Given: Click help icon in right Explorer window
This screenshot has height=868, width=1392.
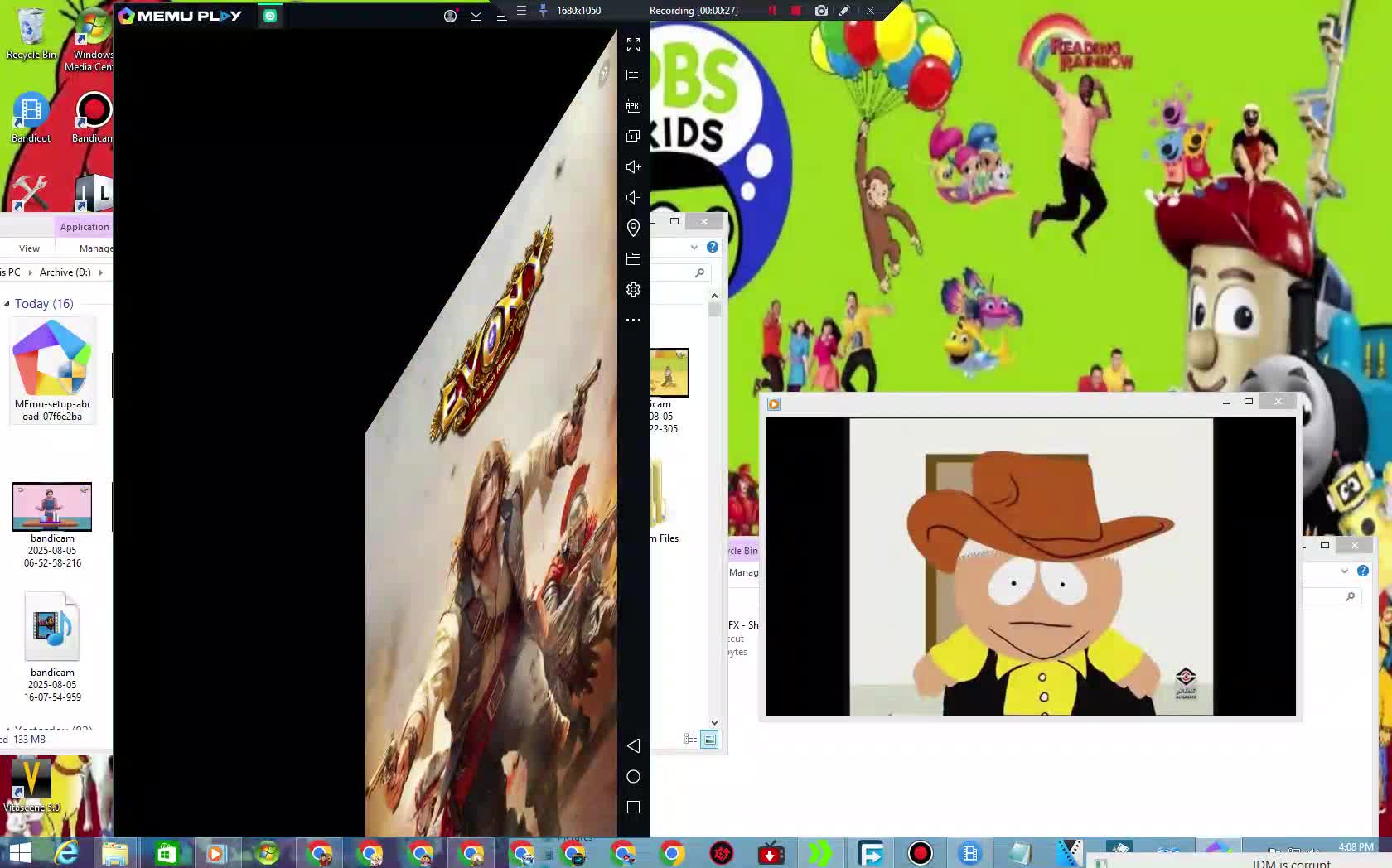Looking at the screenshot, I should click(x=1363, y=571).
